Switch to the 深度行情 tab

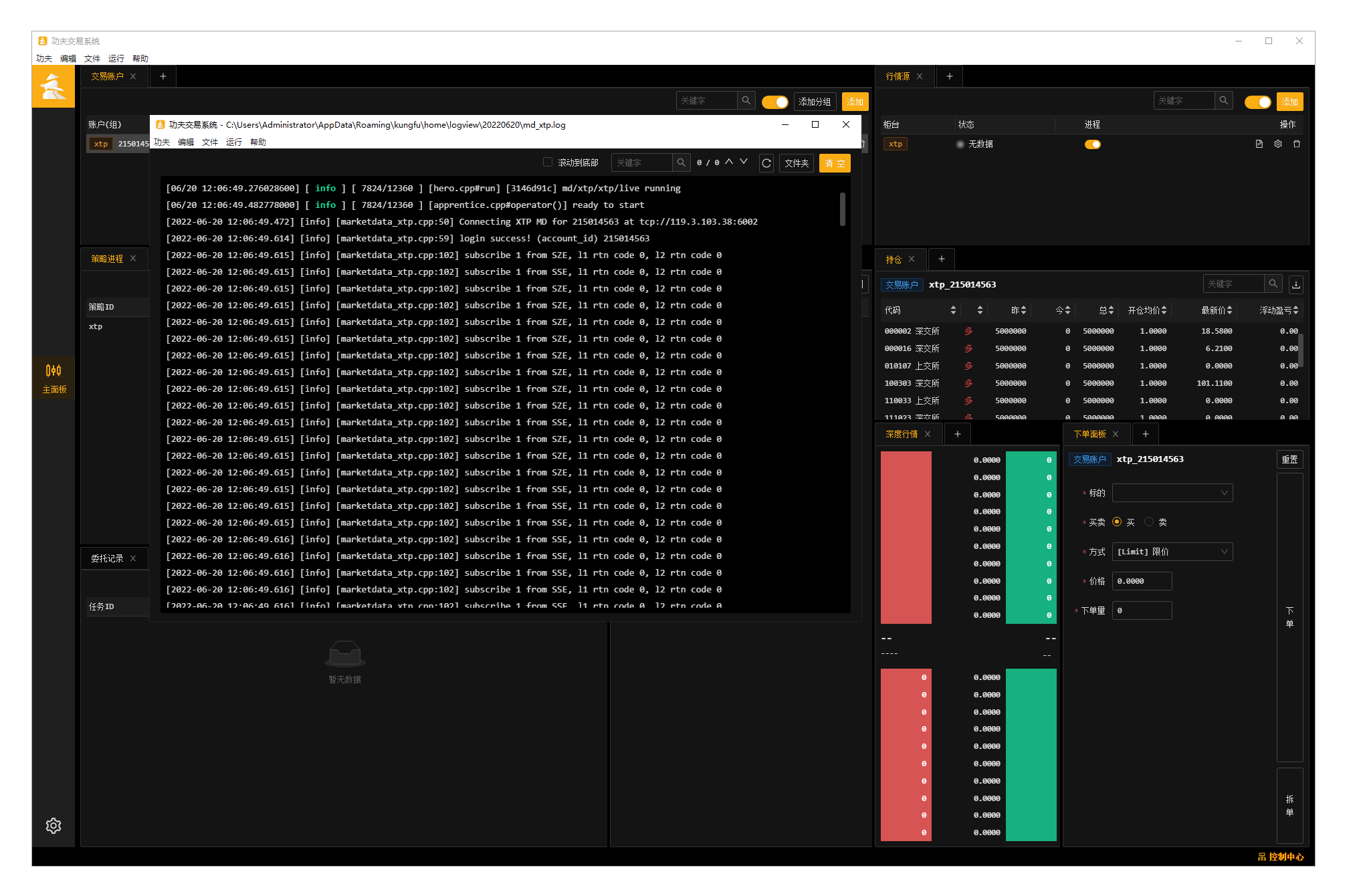pos(902,434)
